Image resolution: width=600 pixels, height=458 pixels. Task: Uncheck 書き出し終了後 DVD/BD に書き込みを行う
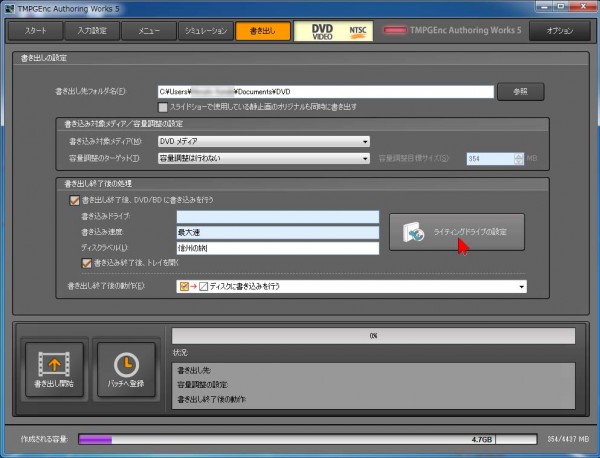[73, 200]
